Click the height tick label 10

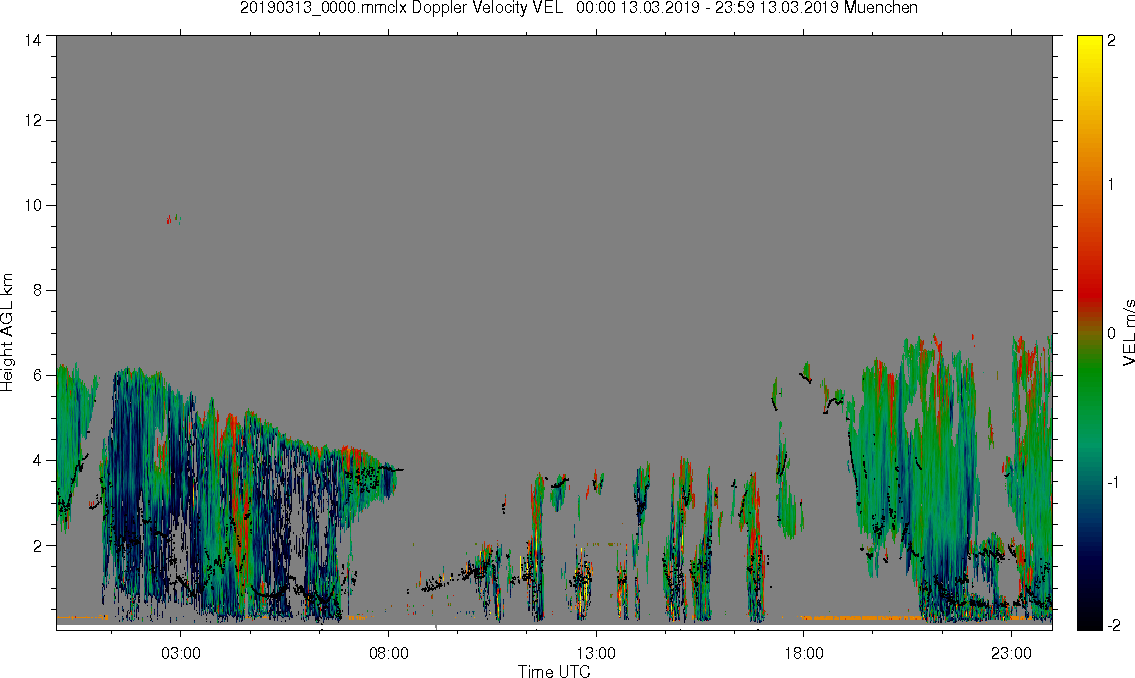pyautogui.click(x=33, y=205)
